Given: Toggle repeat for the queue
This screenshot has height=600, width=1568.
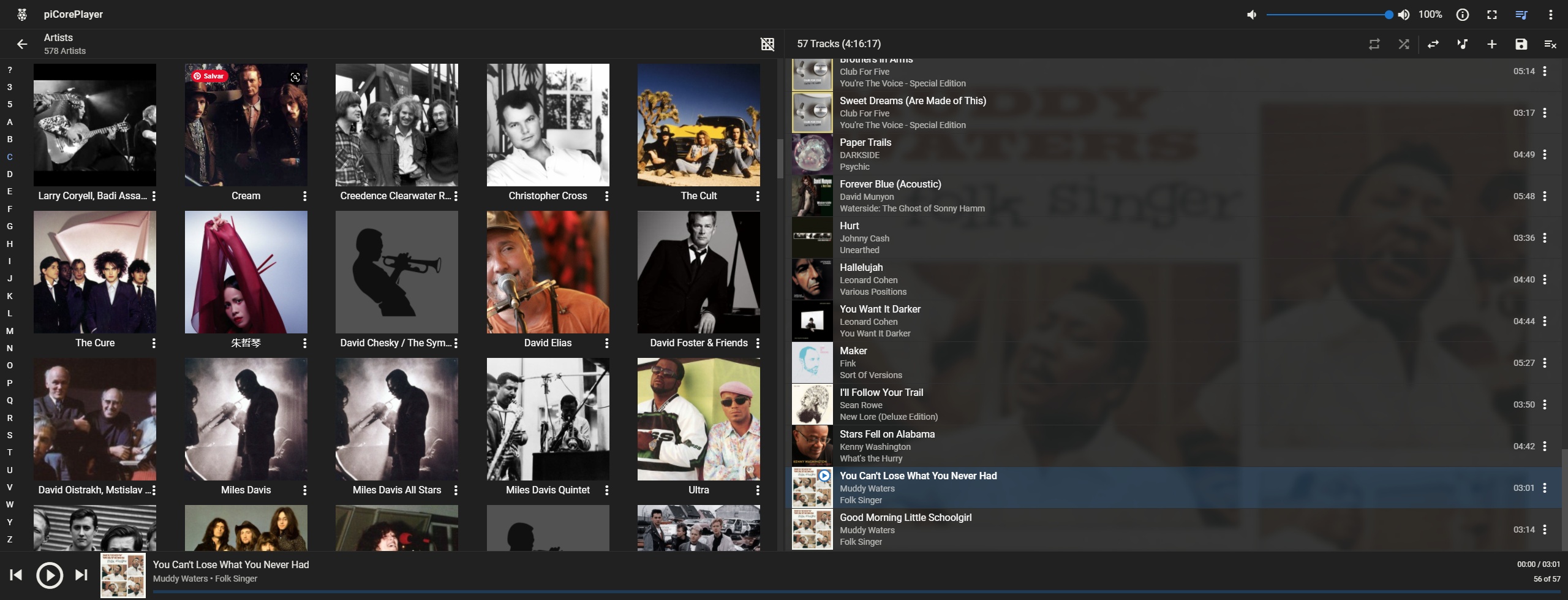Looking at the screenshot, I should point(1374,44).
